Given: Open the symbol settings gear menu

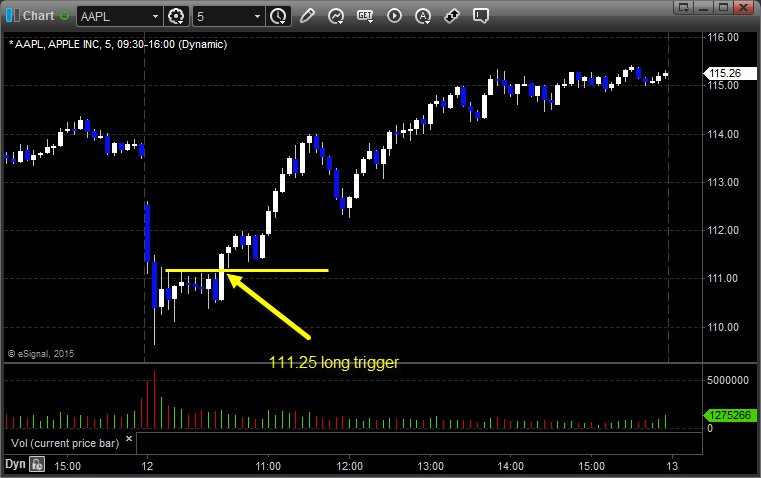Looking at the screenshot, I should click(176, 16).
